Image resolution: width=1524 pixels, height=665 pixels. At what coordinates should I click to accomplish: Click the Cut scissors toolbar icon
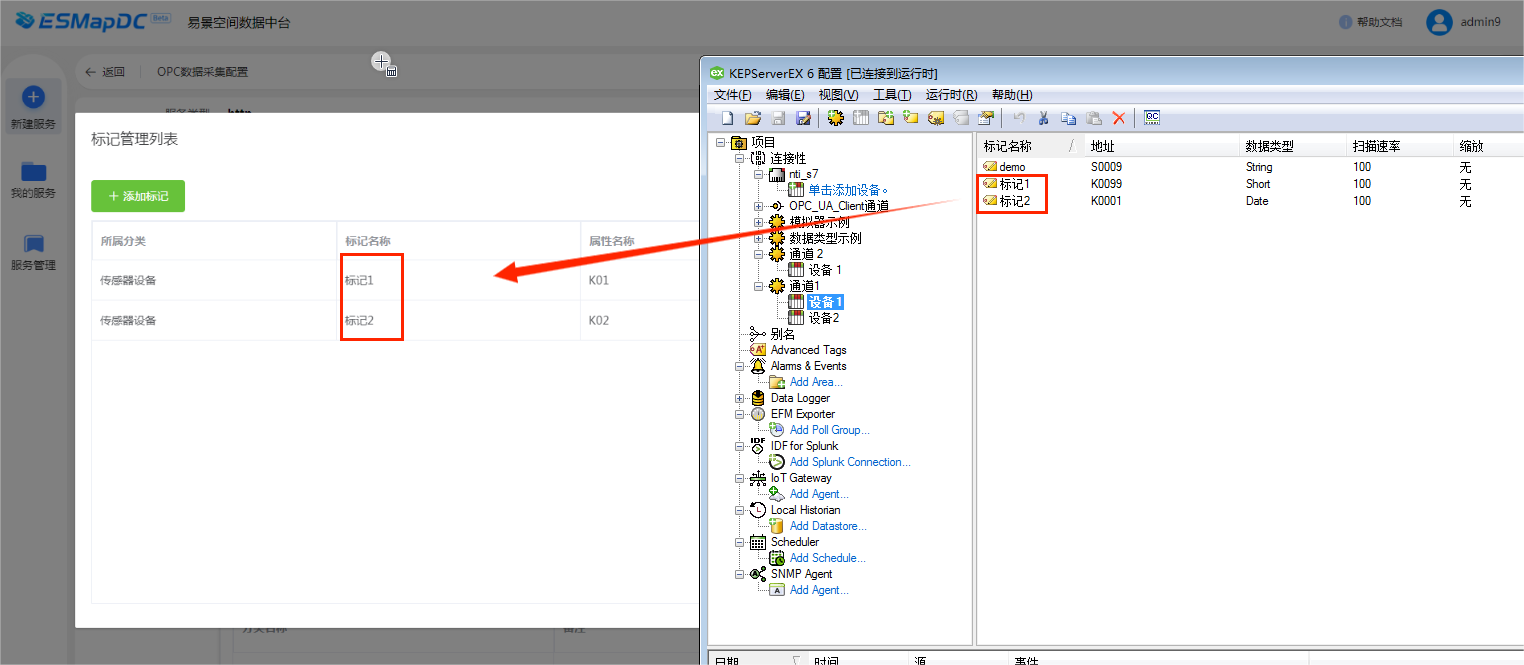1043,118
